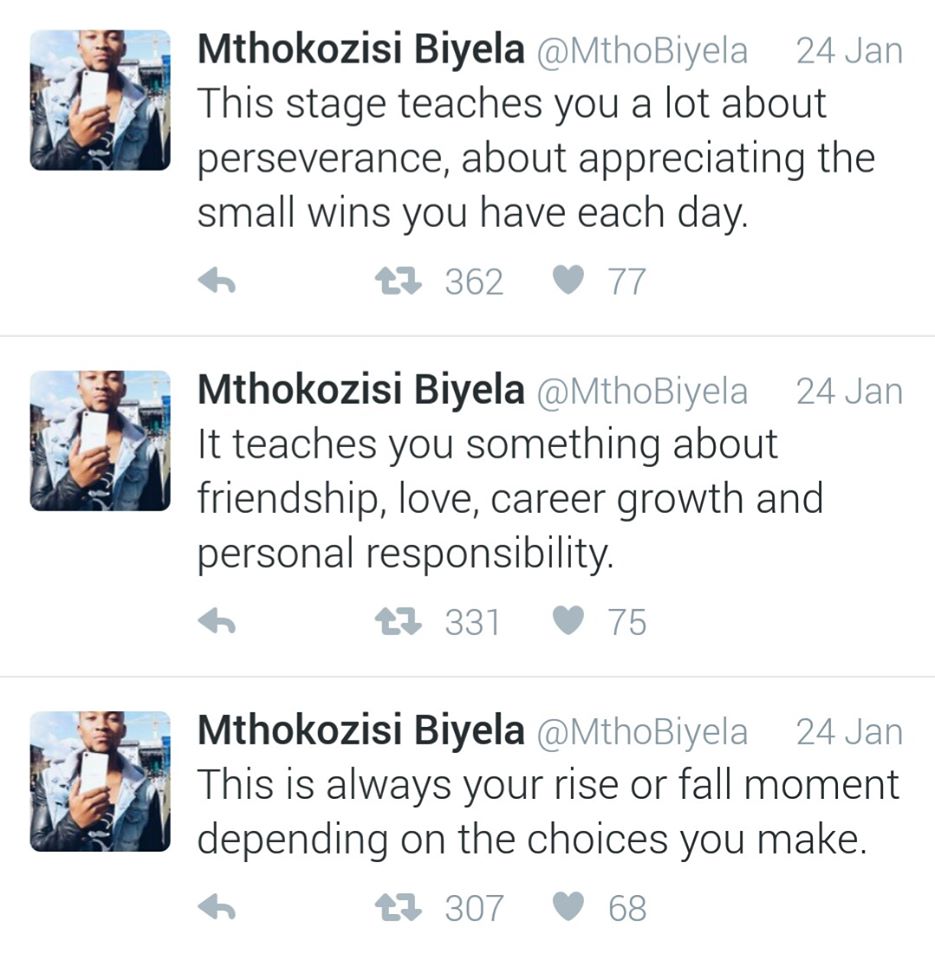Like the tweet with 68 likes

click(568, 907)
